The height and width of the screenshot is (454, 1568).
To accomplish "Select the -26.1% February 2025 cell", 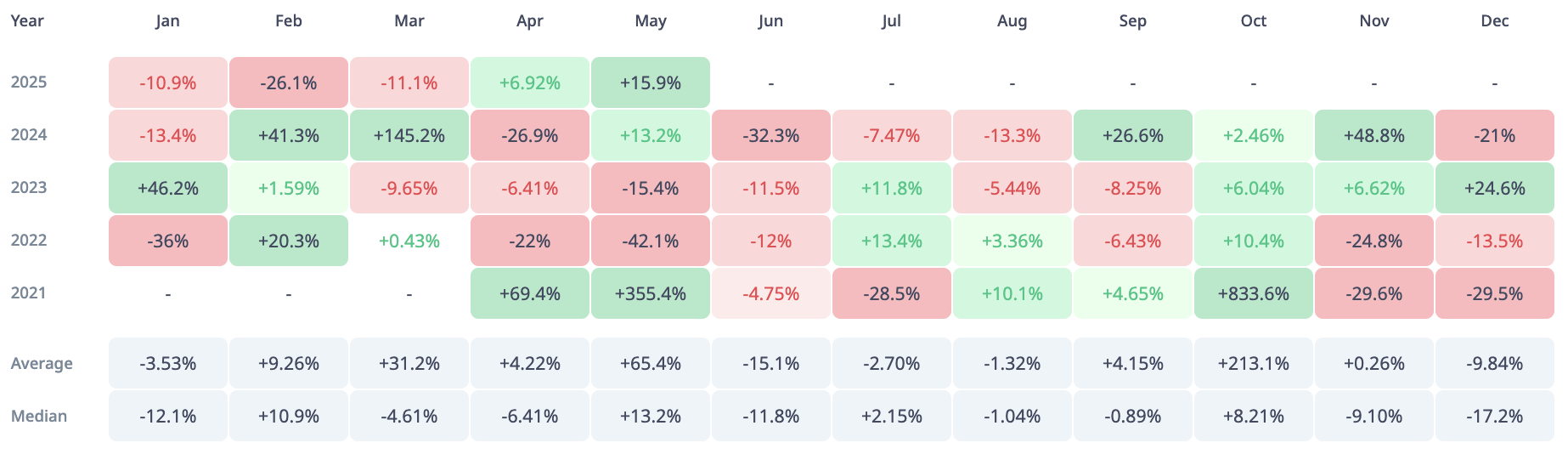I will (x=288, y=82).
